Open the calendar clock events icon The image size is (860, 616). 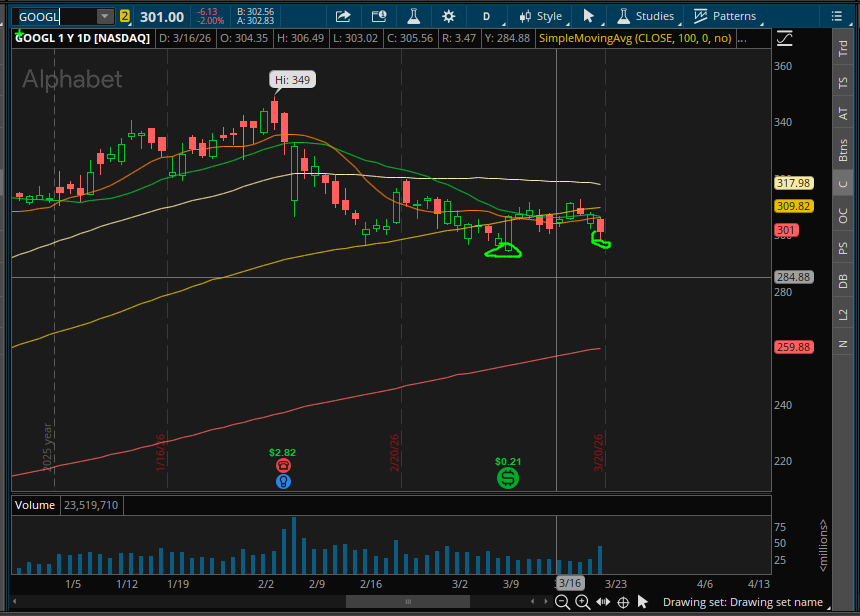point(378,16)
